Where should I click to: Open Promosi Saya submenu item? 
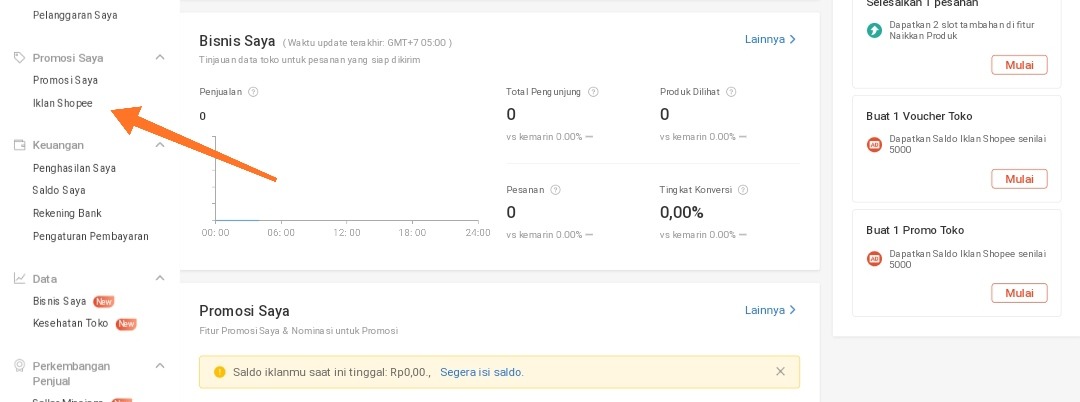(x=65, y=80)
